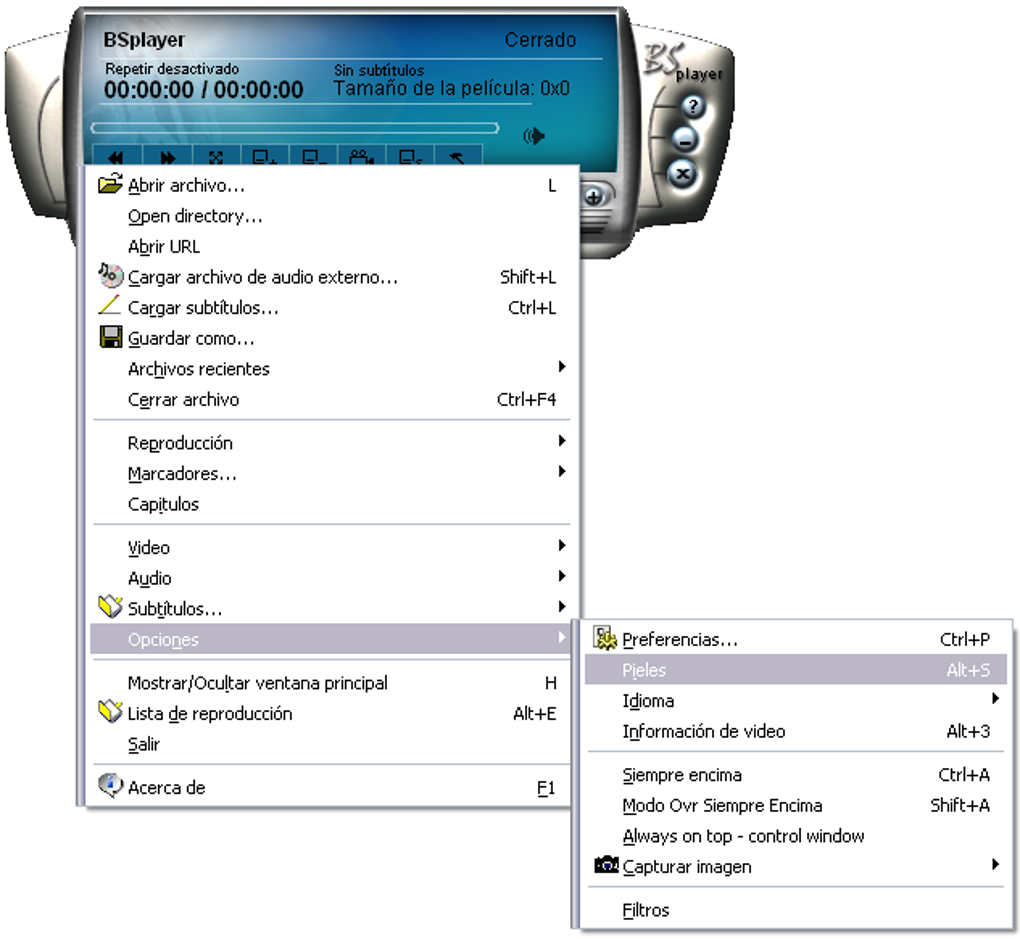
Task: Toggle fullscreen with the expand-arrows icon
Action: tap(216, 156)
